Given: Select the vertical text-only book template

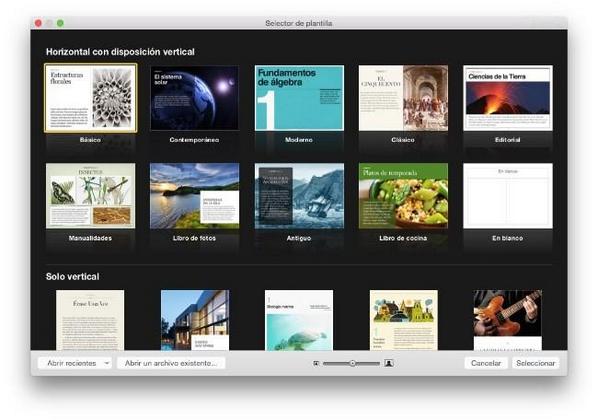Looking at the screenshot, I should pyautogui.click(x=90, y=320).
